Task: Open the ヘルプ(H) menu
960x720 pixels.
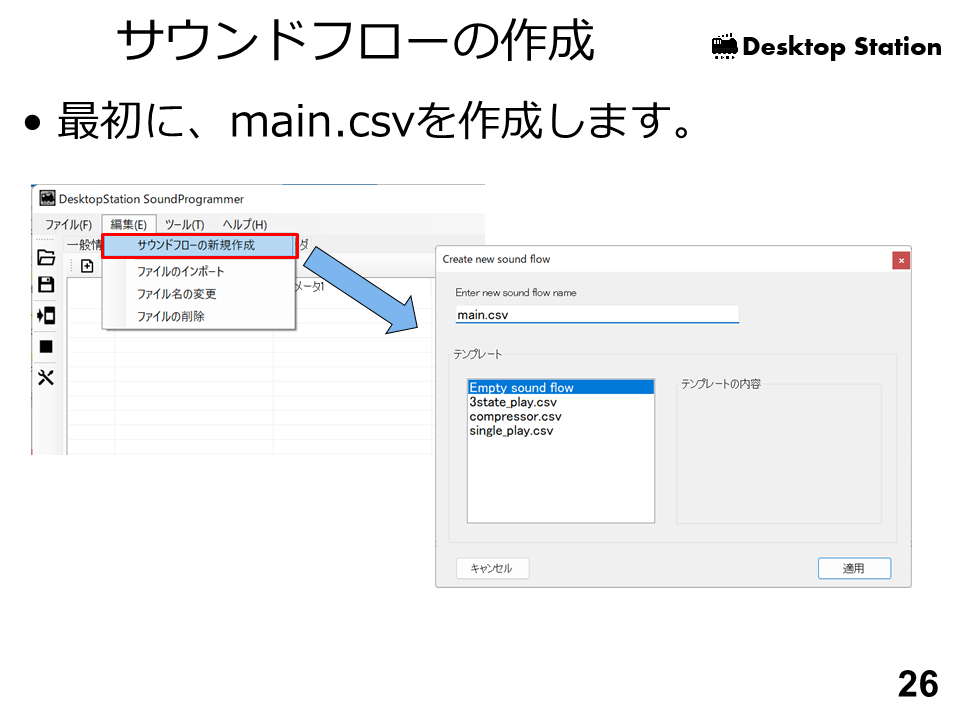Action: click(244, 225)
